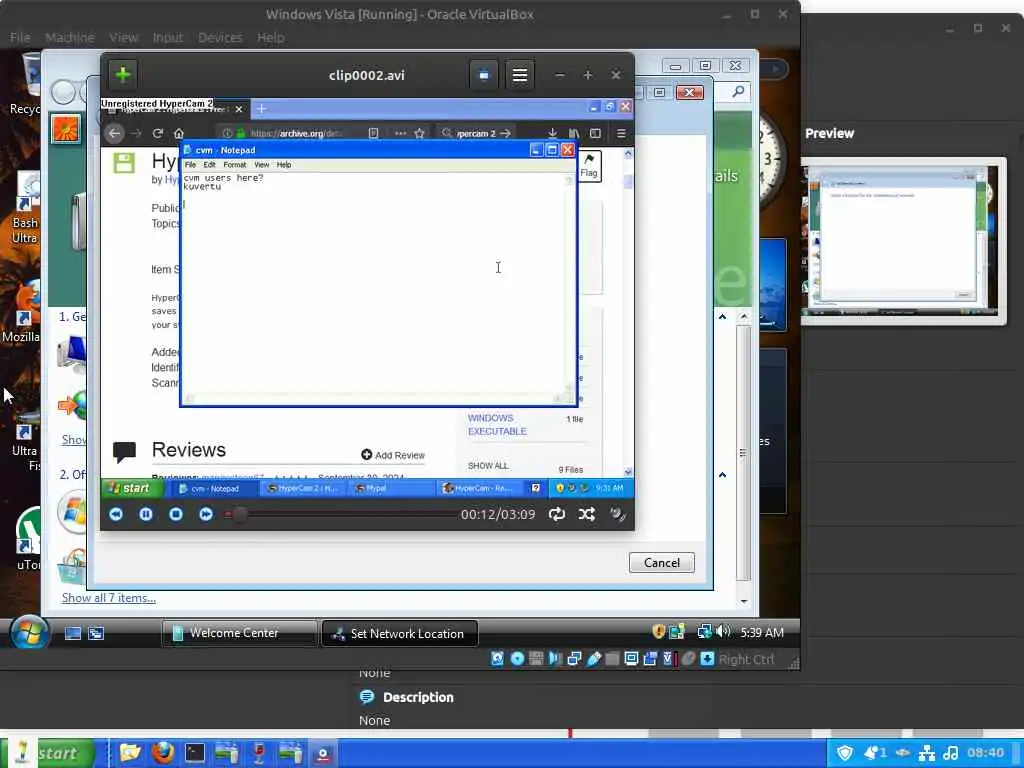Open the Input menu in VirtualBox
1024x768 pixels.
point(168,37)
